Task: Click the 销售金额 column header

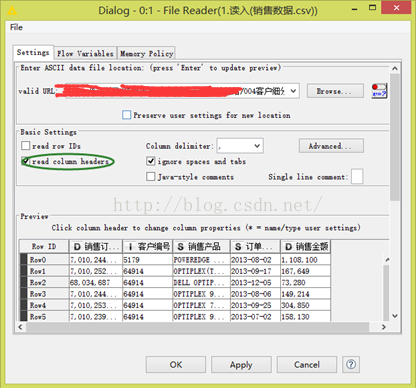Action: [306, 247]
